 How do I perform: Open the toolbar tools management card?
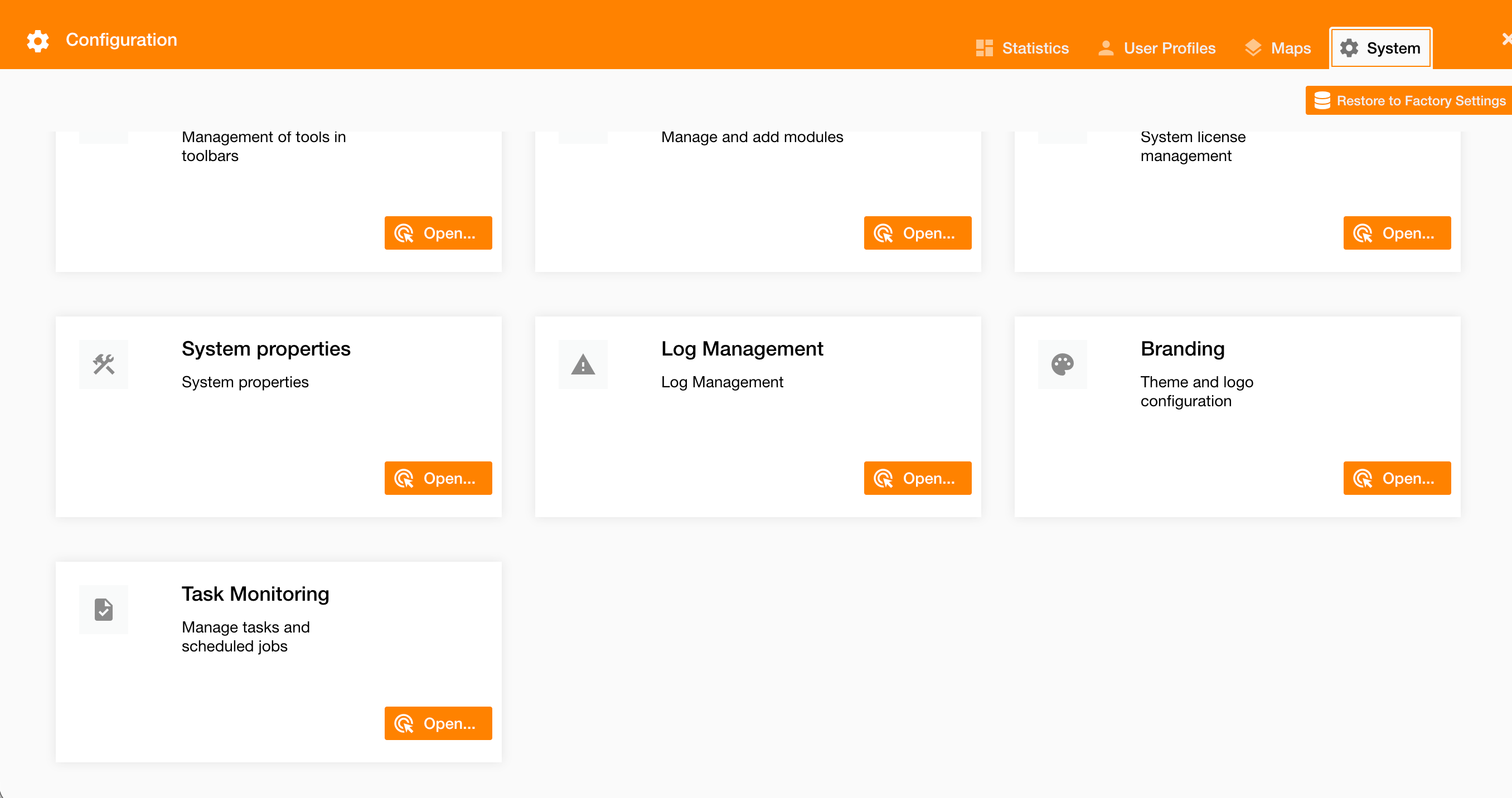tap(438, 233)
